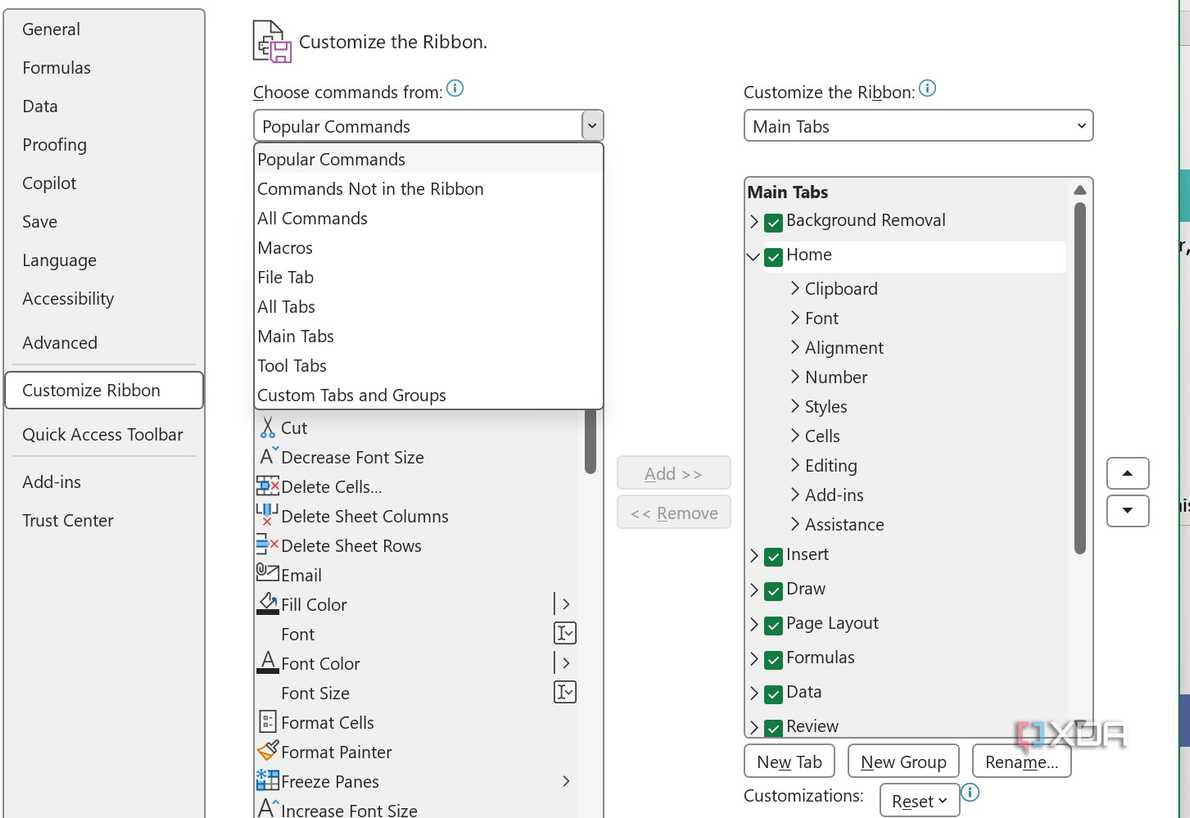The height and width of the screenshot is (818, 1190).
Task: Click the Delete Sheet Columns icon
Action: point(267,515)
